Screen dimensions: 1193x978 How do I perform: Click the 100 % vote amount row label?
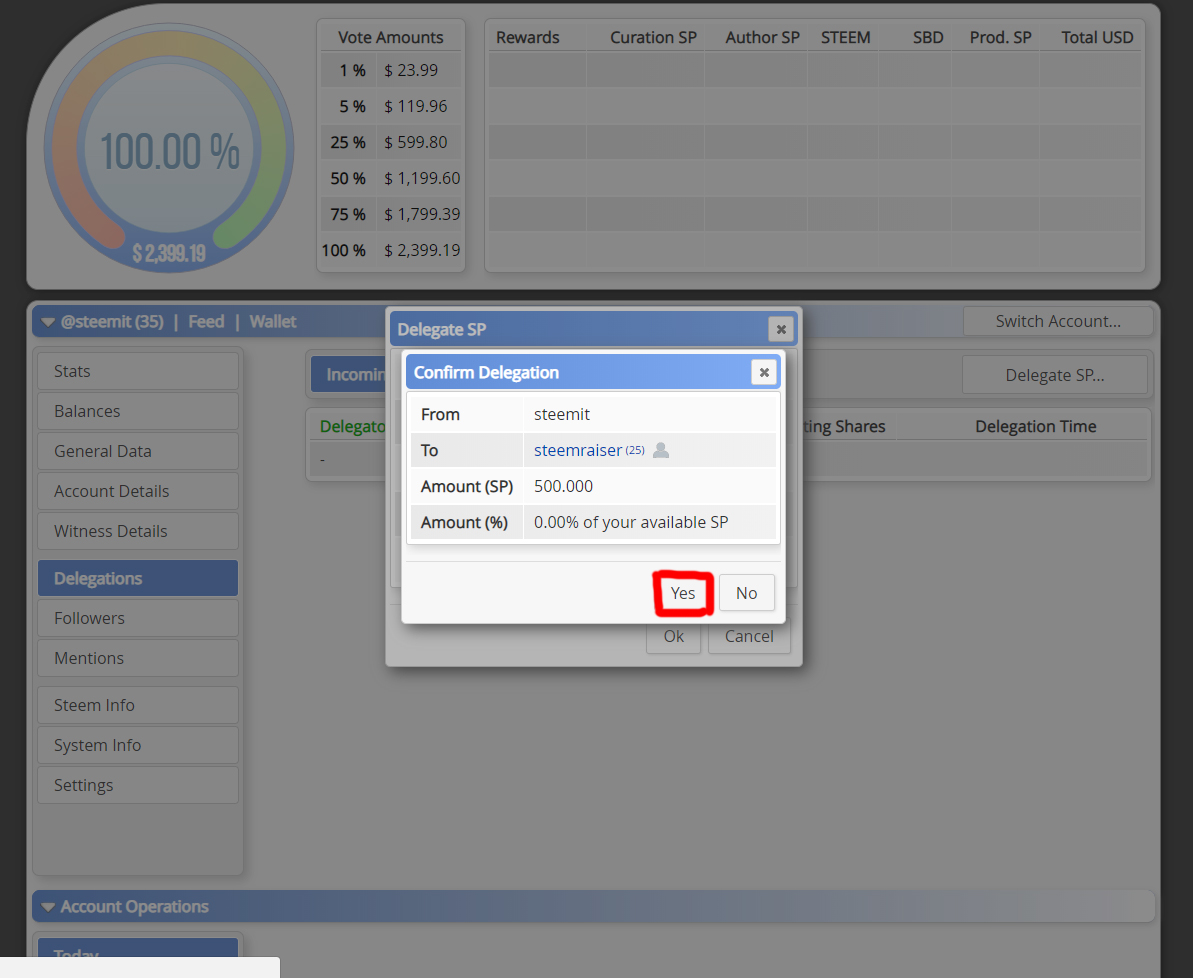[x=343, y=250]
